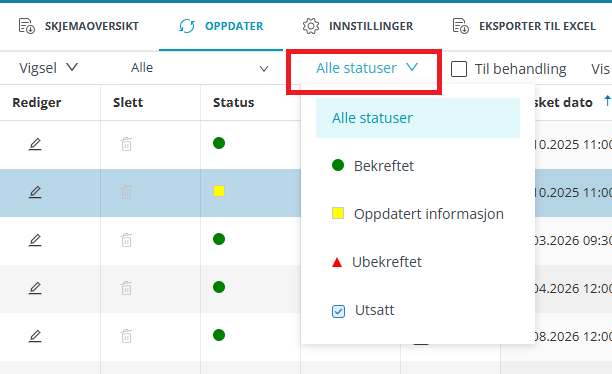Click trash icon in 08.2026 12:00 row

(x=126, y=336)
